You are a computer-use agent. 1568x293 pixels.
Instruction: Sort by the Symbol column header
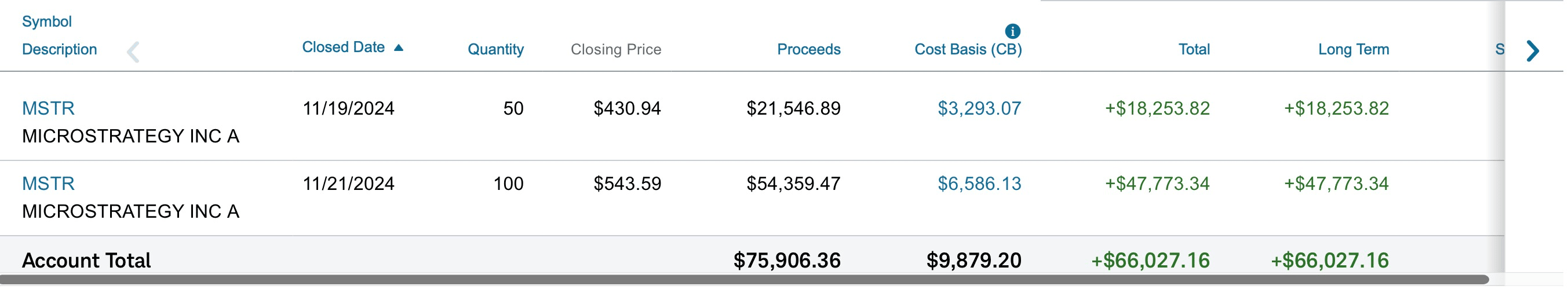[x=47, y=22]
